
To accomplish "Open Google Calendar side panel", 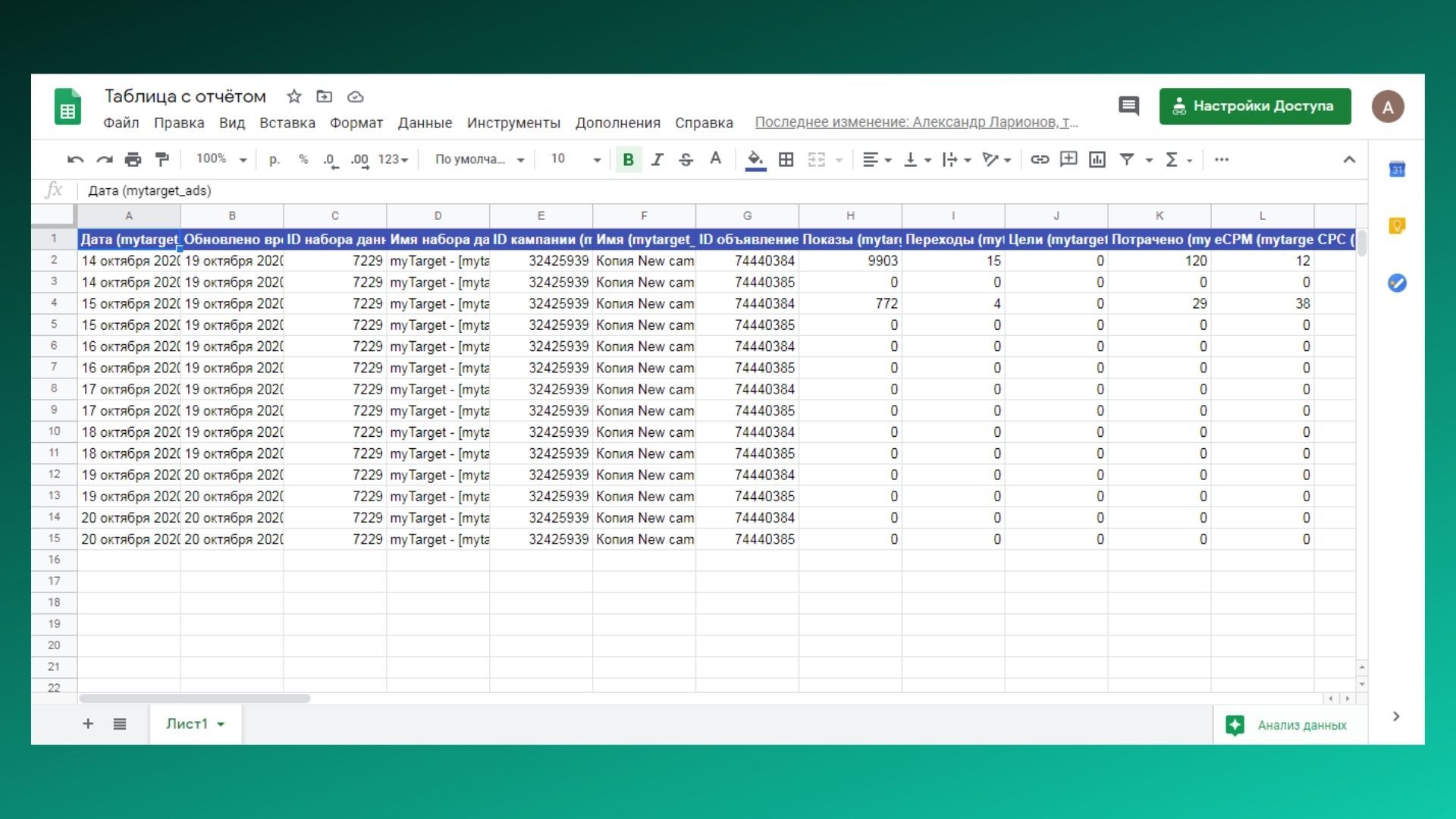I will coord(1397,169).
